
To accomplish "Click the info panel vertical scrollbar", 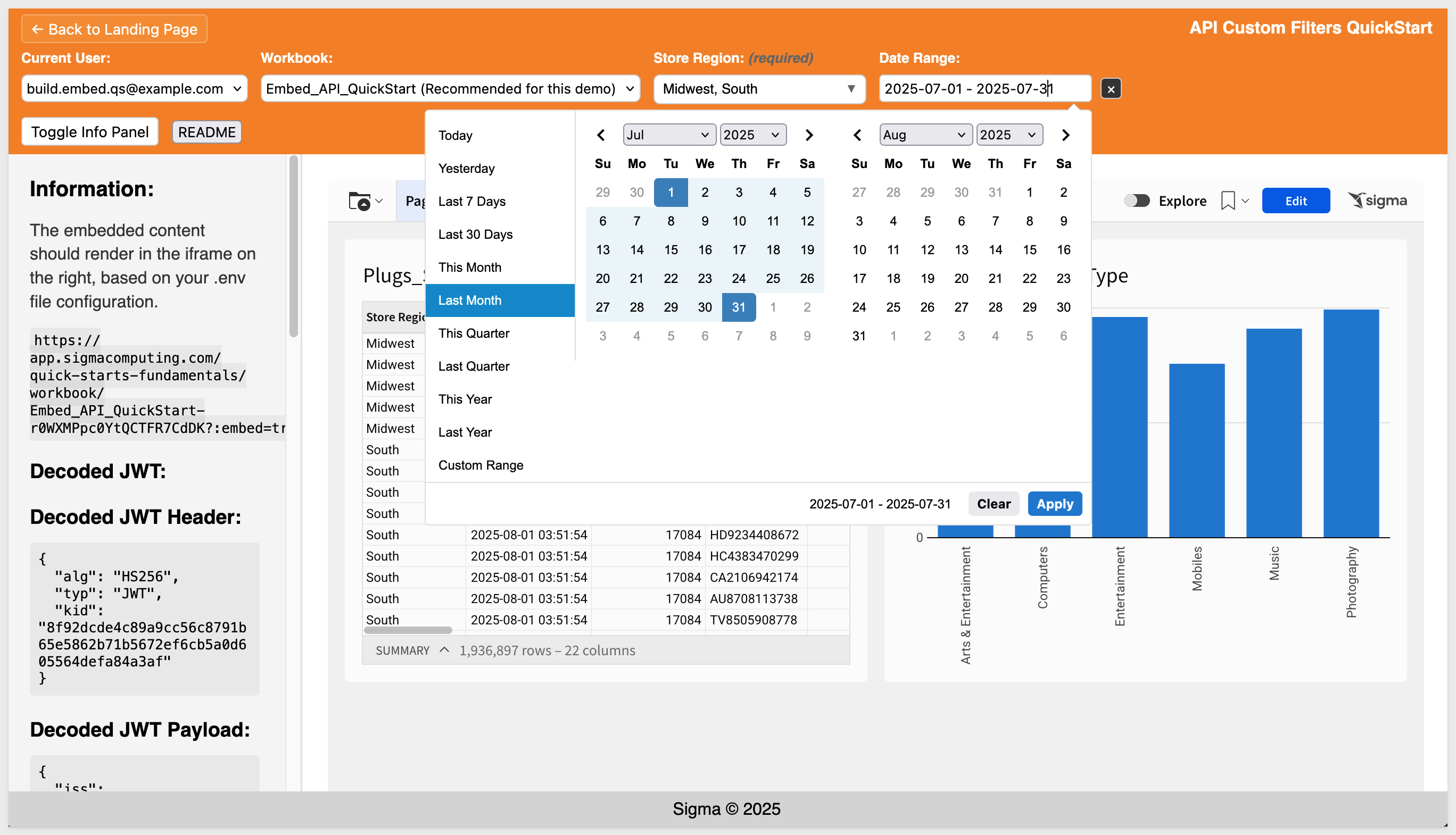I will (294, 247).
